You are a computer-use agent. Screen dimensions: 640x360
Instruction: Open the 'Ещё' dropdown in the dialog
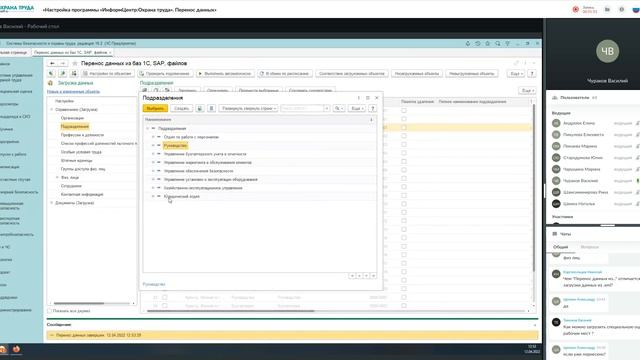point(357,108)
